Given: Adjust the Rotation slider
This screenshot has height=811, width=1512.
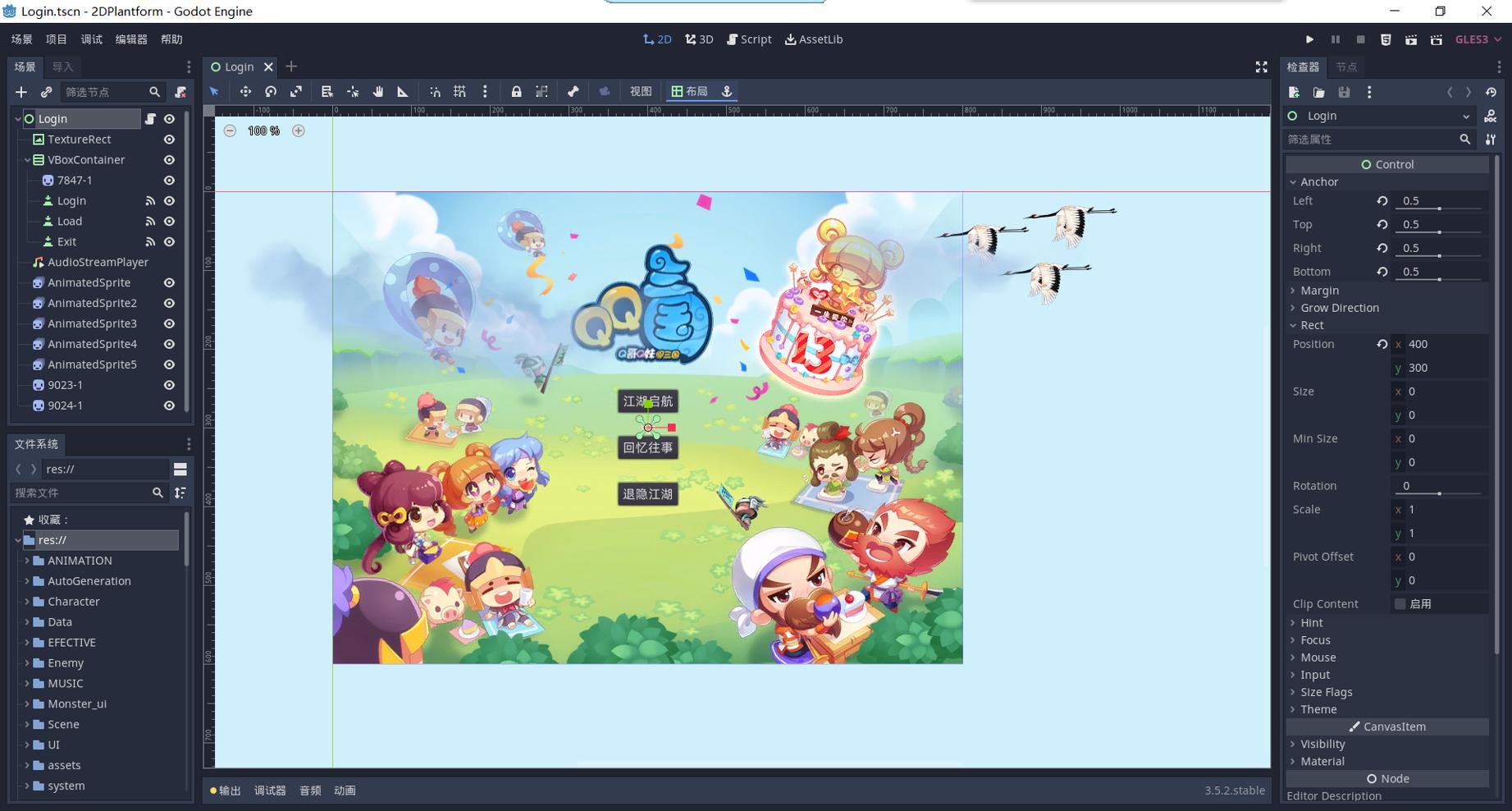Looking at the screenshot, I should [1440, 493].
